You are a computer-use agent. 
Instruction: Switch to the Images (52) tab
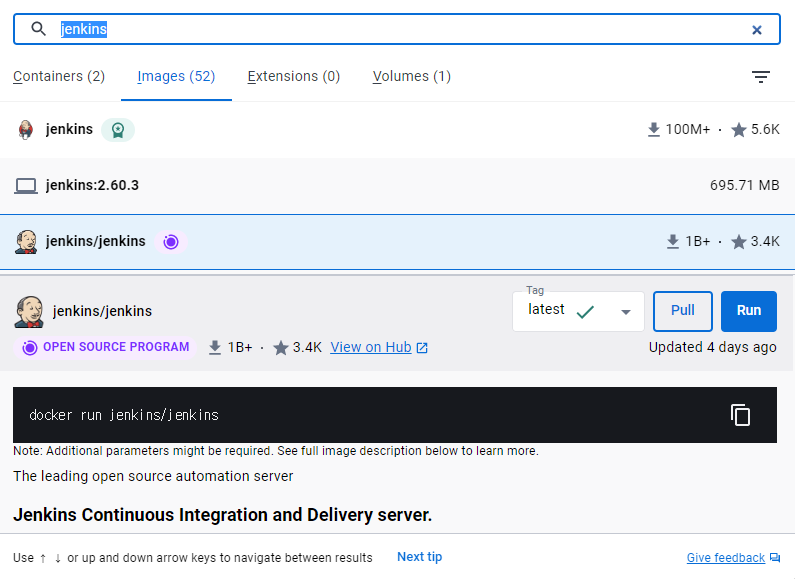click(176, 77)
